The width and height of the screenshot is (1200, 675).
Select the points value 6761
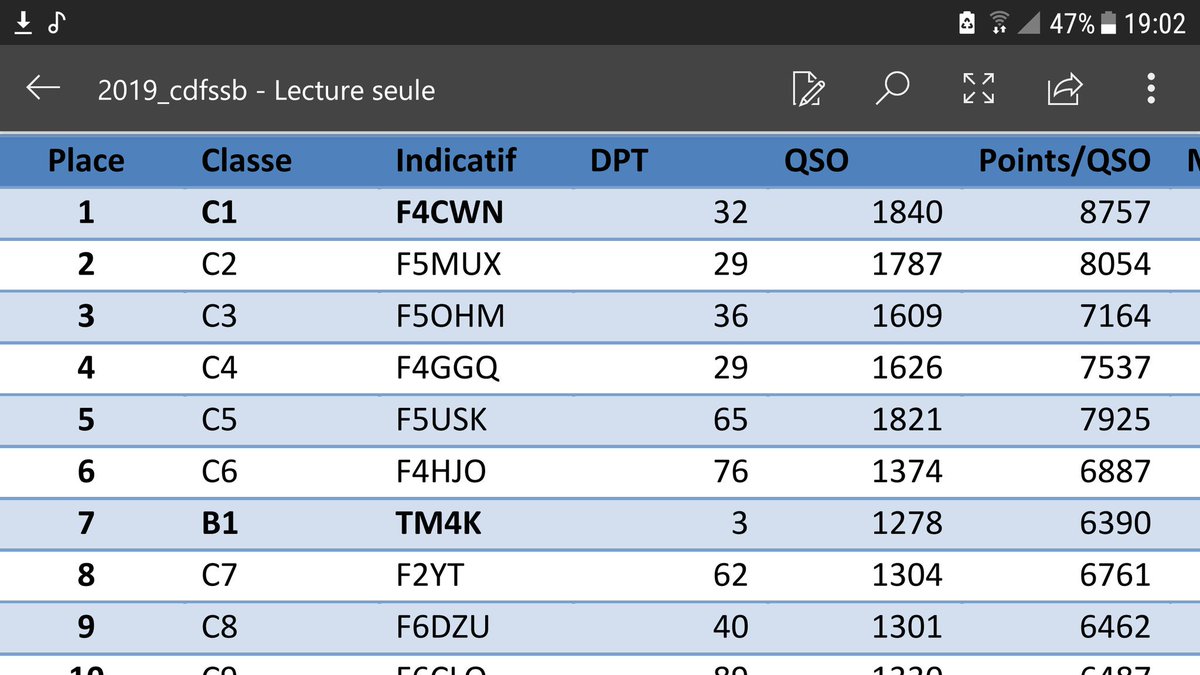[1115, 575]
